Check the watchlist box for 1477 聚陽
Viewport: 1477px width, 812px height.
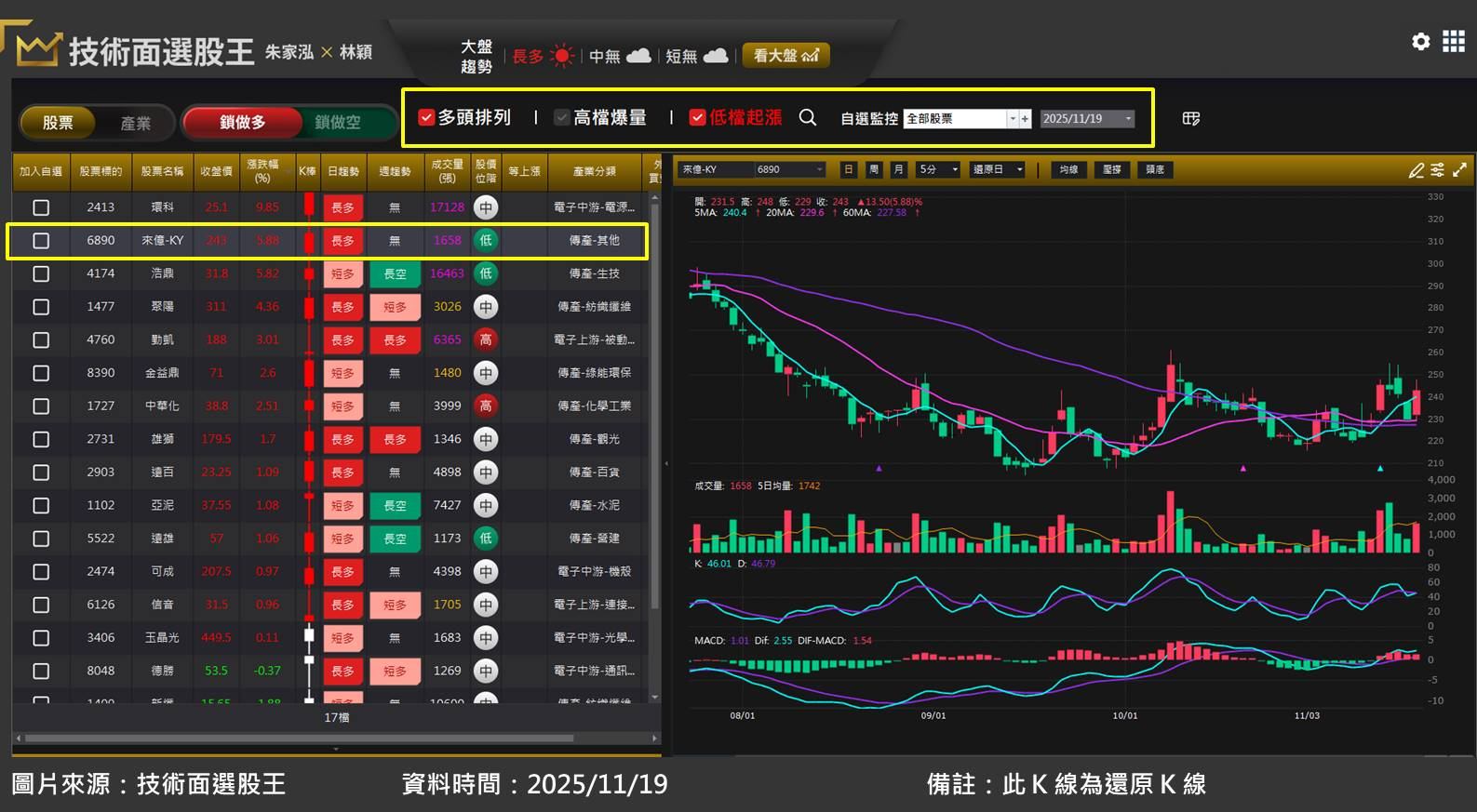coord(41,307)
